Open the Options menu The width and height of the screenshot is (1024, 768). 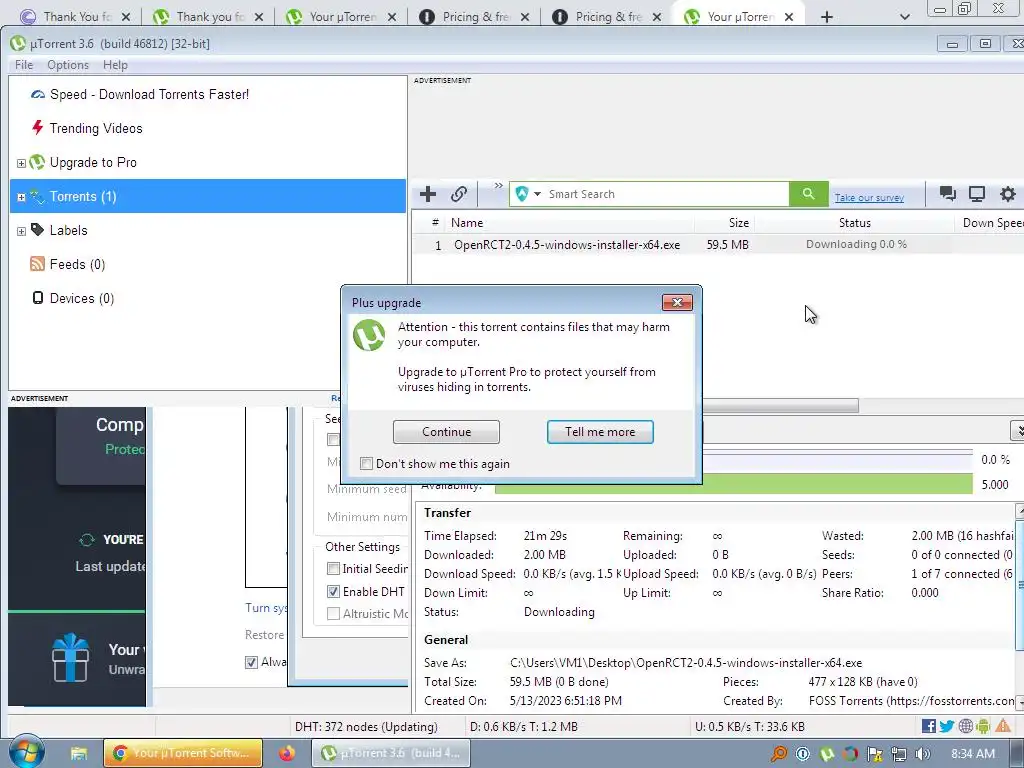(68, 65)
